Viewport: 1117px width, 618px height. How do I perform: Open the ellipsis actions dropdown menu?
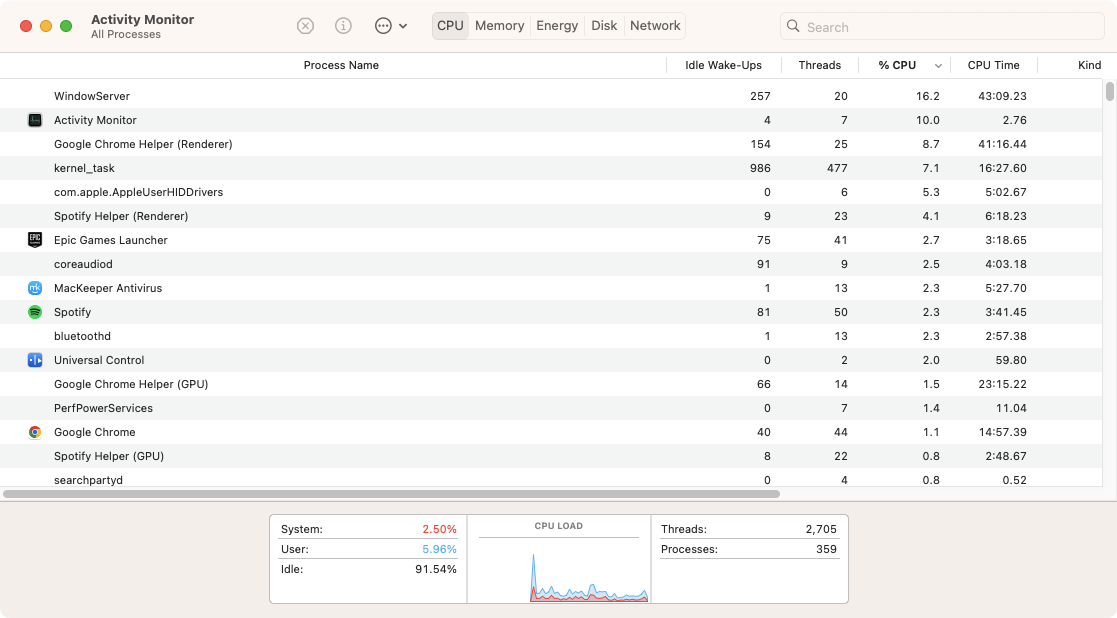390,26
